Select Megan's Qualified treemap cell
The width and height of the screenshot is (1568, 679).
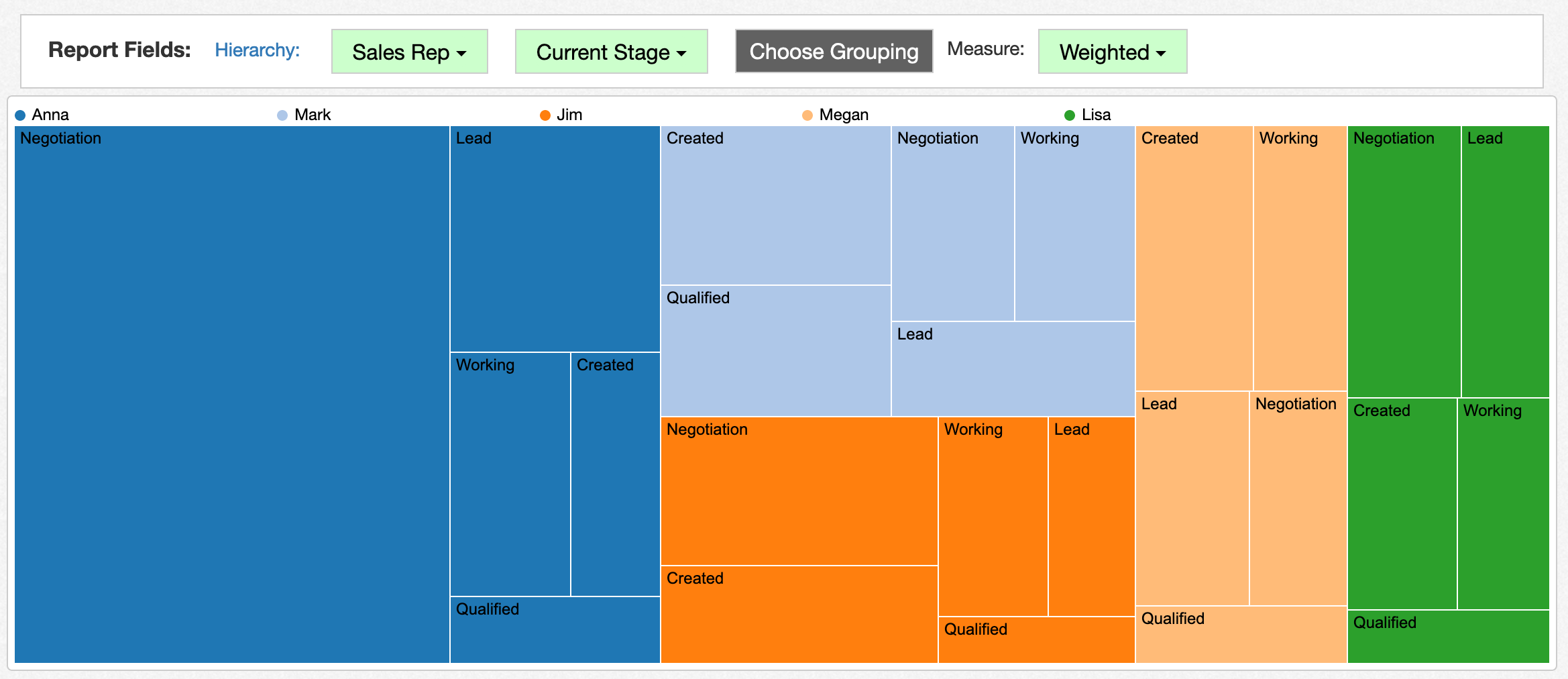(1241, 635)
